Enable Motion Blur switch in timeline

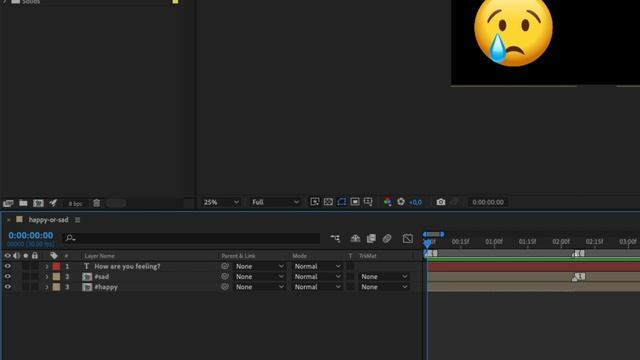click(387, 238)
